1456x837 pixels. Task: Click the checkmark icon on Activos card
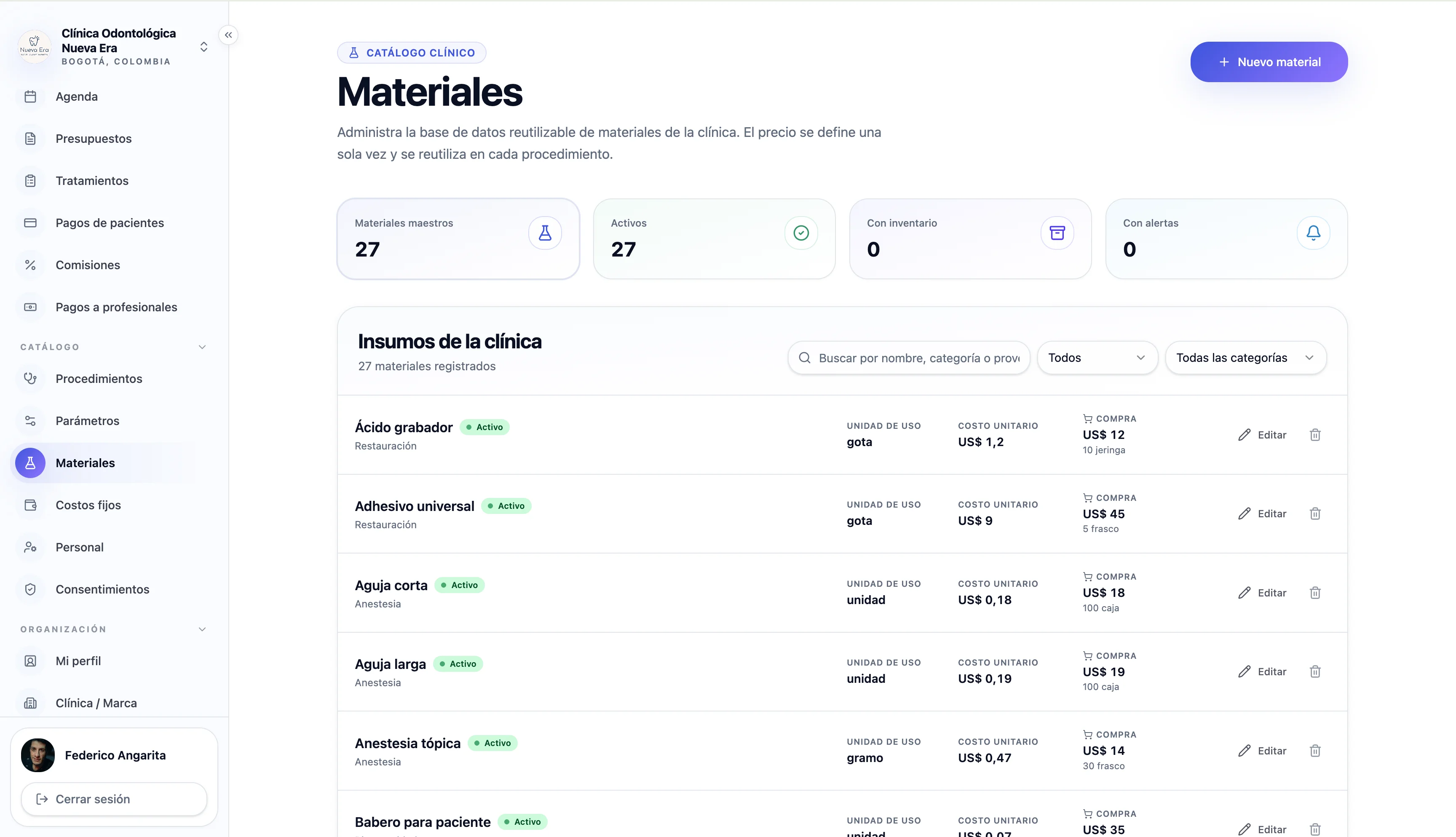(801, 233)
